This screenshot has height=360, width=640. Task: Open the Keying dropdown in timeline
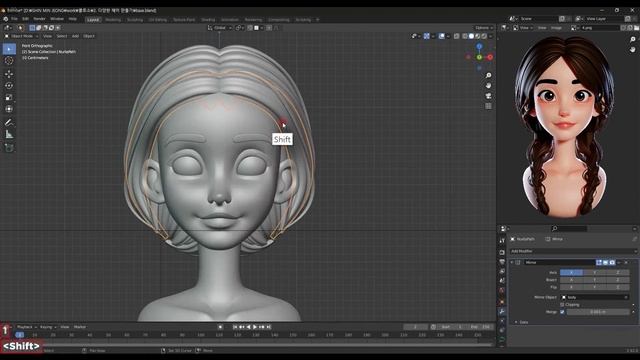tap(48, 327)
